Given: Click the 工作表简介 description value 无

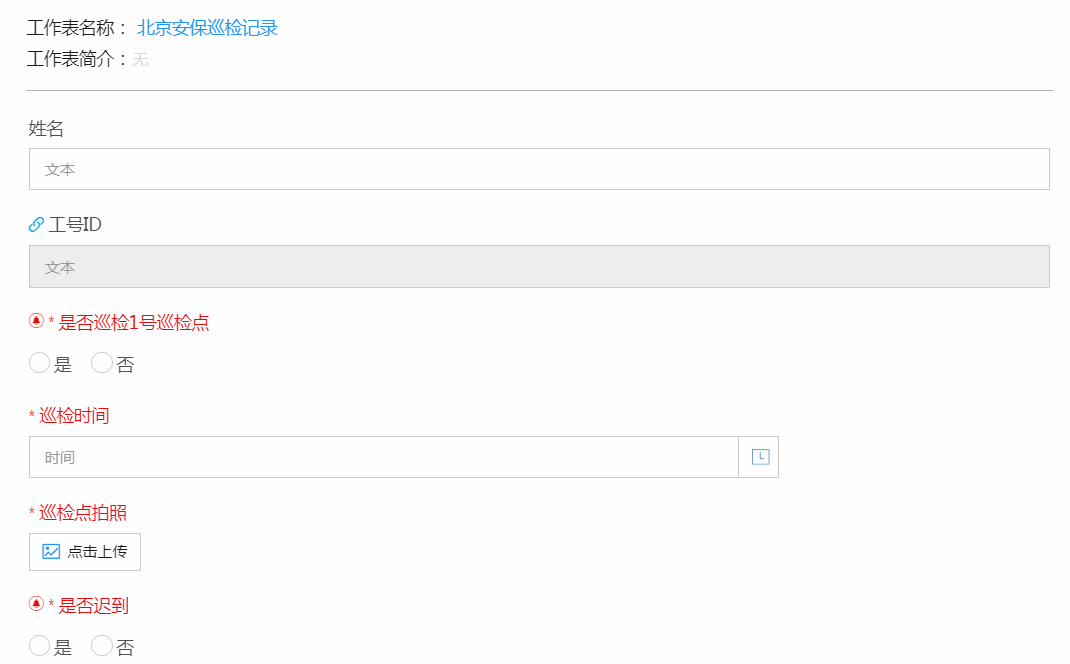Looking at the screenshot, I should pyautogui.click(x=141, y=60).
